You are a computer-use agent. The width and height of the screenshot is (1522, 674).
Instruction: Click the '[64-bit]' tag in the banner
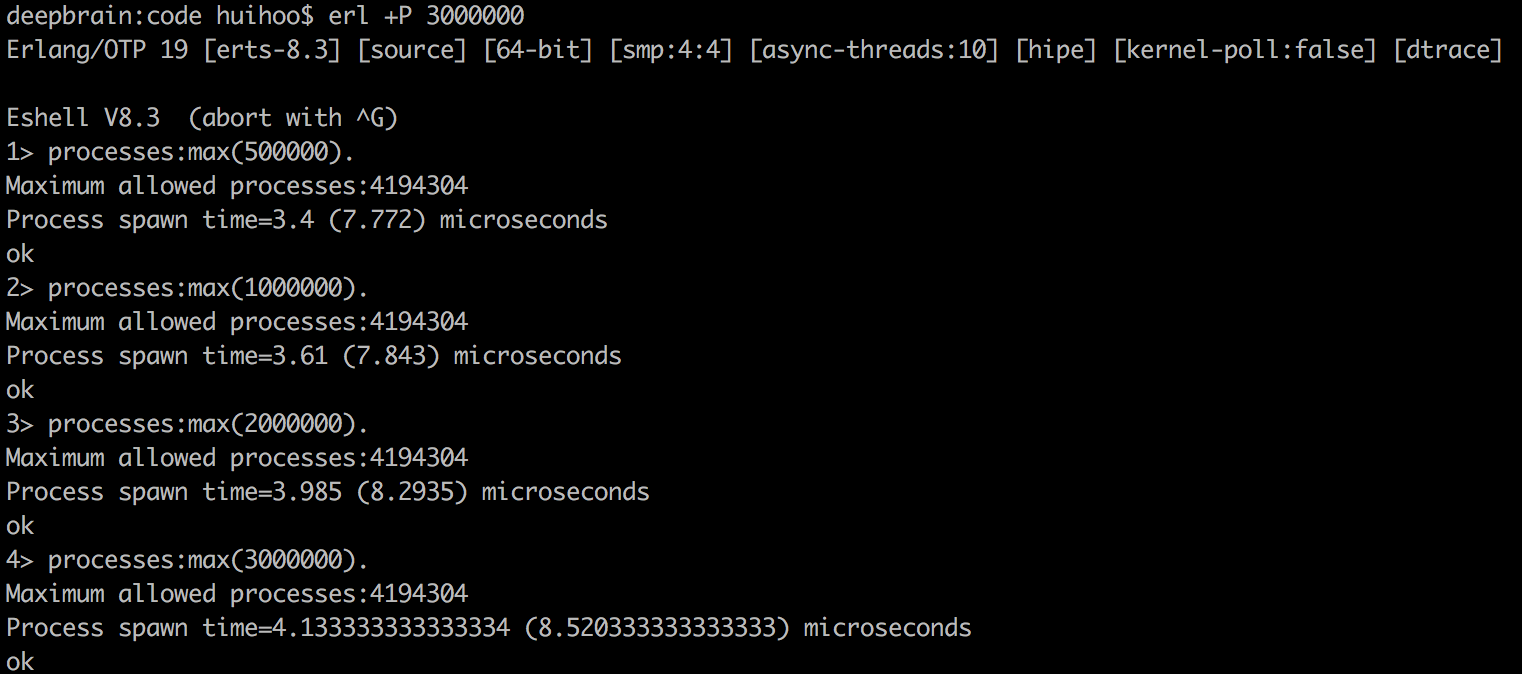coord(538,49)
